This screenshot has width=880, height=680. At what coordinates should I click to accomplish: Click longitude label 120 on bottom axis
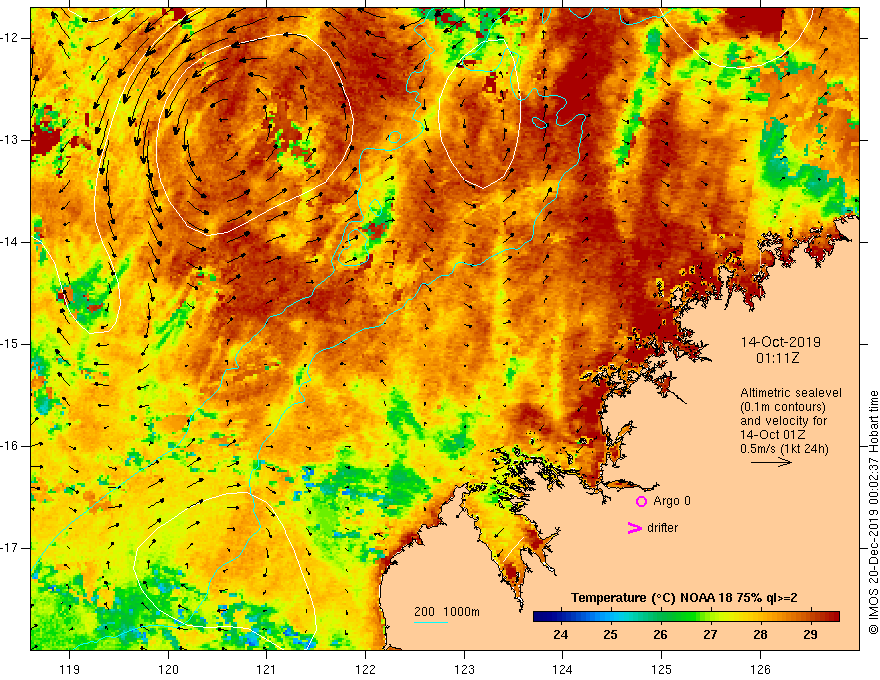[x=168, y=669]
